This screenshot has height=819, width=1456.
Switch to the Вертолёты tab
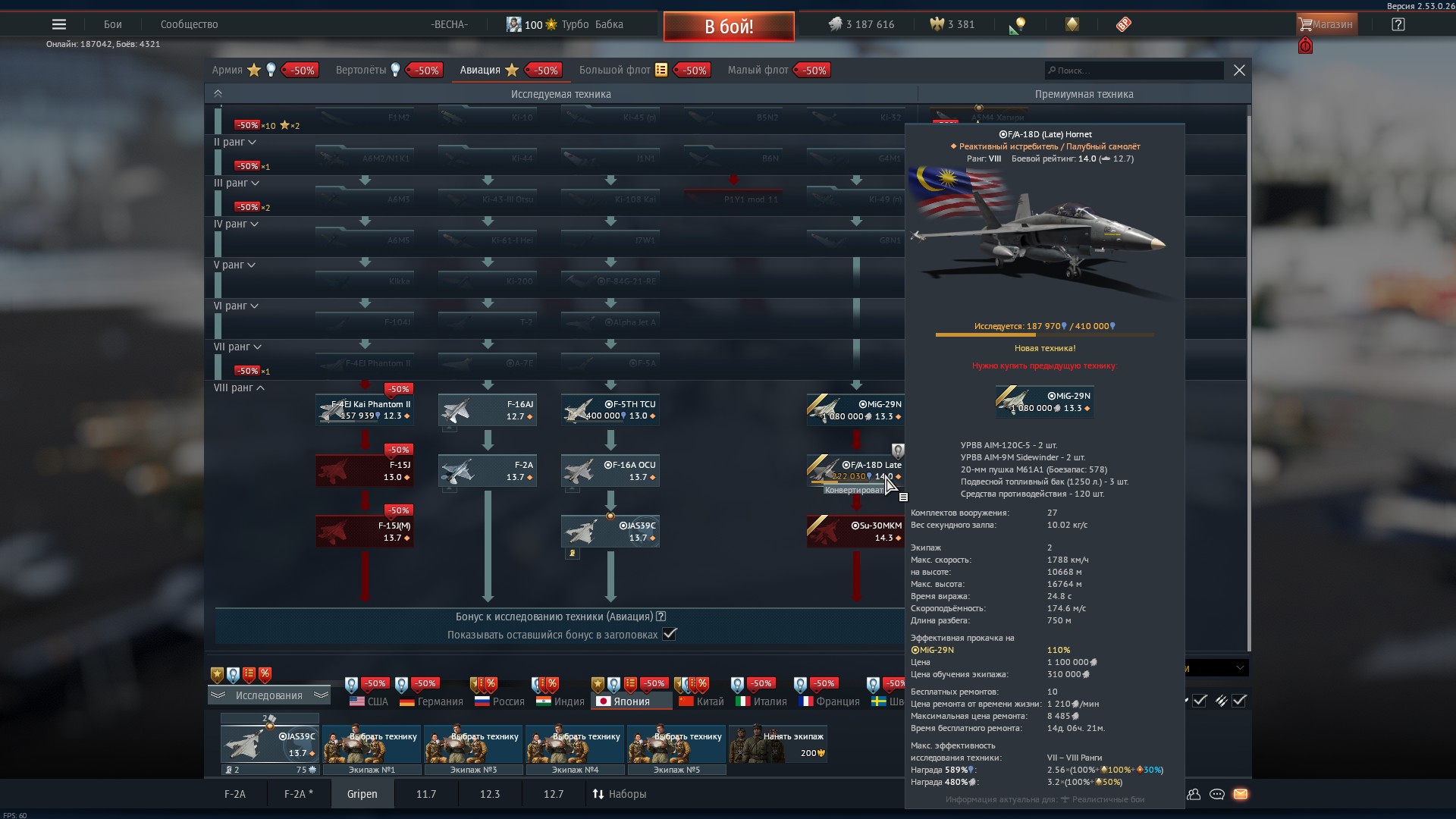click(x=362, y=70)
